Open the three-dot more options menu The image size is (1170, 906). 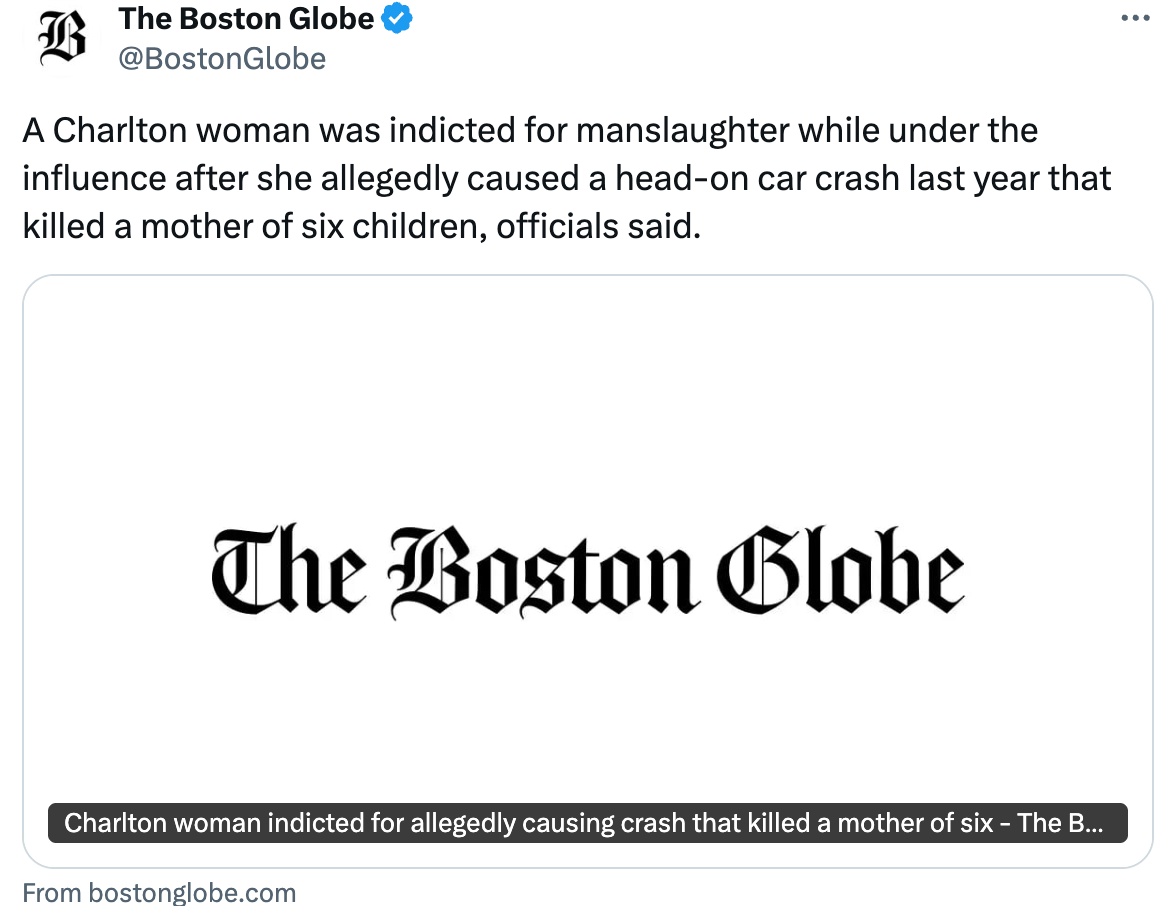pyautogui.click(x=1136, y=18)
